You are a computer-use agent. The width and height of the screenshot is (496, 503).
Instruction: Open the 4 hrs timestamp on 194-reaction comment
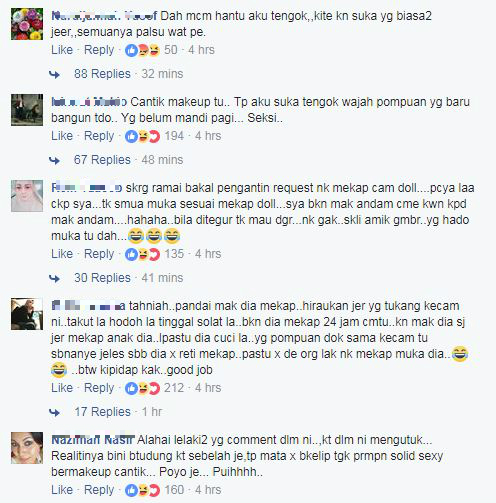pyautogui.click(x=208, y=136)
